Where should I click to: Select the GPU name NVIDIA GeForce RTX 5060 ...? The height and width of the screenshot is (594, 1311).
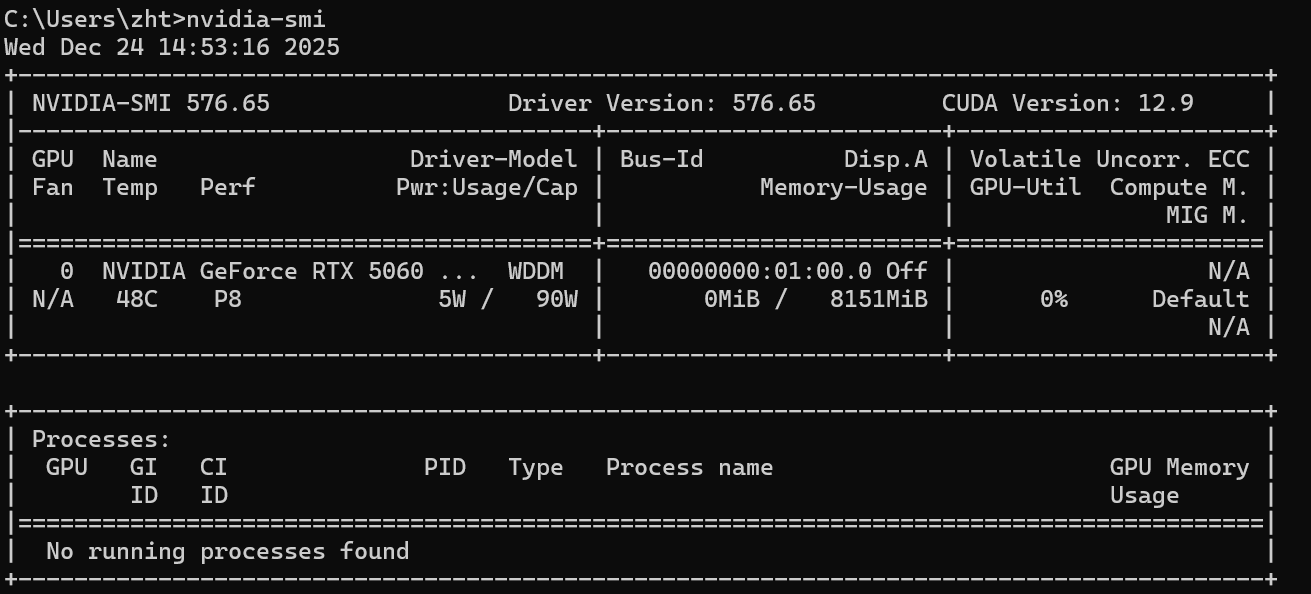[x=263, y=271]
